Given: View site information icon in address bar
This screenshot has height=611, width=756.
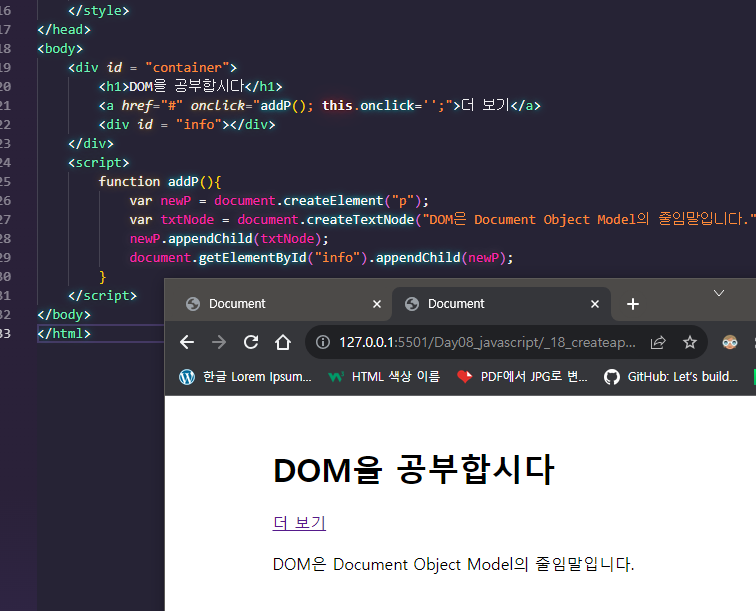Looking at the screenshot, I should [323, 342].
